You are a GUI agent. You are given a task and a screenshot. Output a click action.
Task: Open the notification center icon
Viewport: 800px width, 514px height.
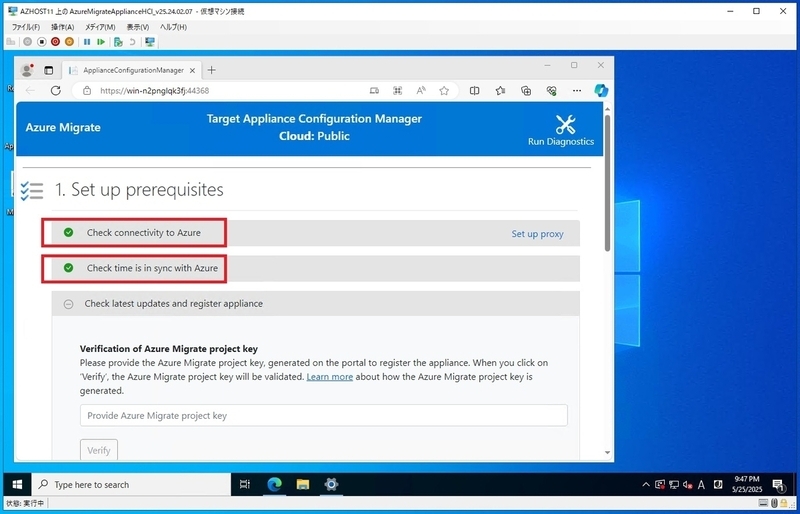(779, 484)
